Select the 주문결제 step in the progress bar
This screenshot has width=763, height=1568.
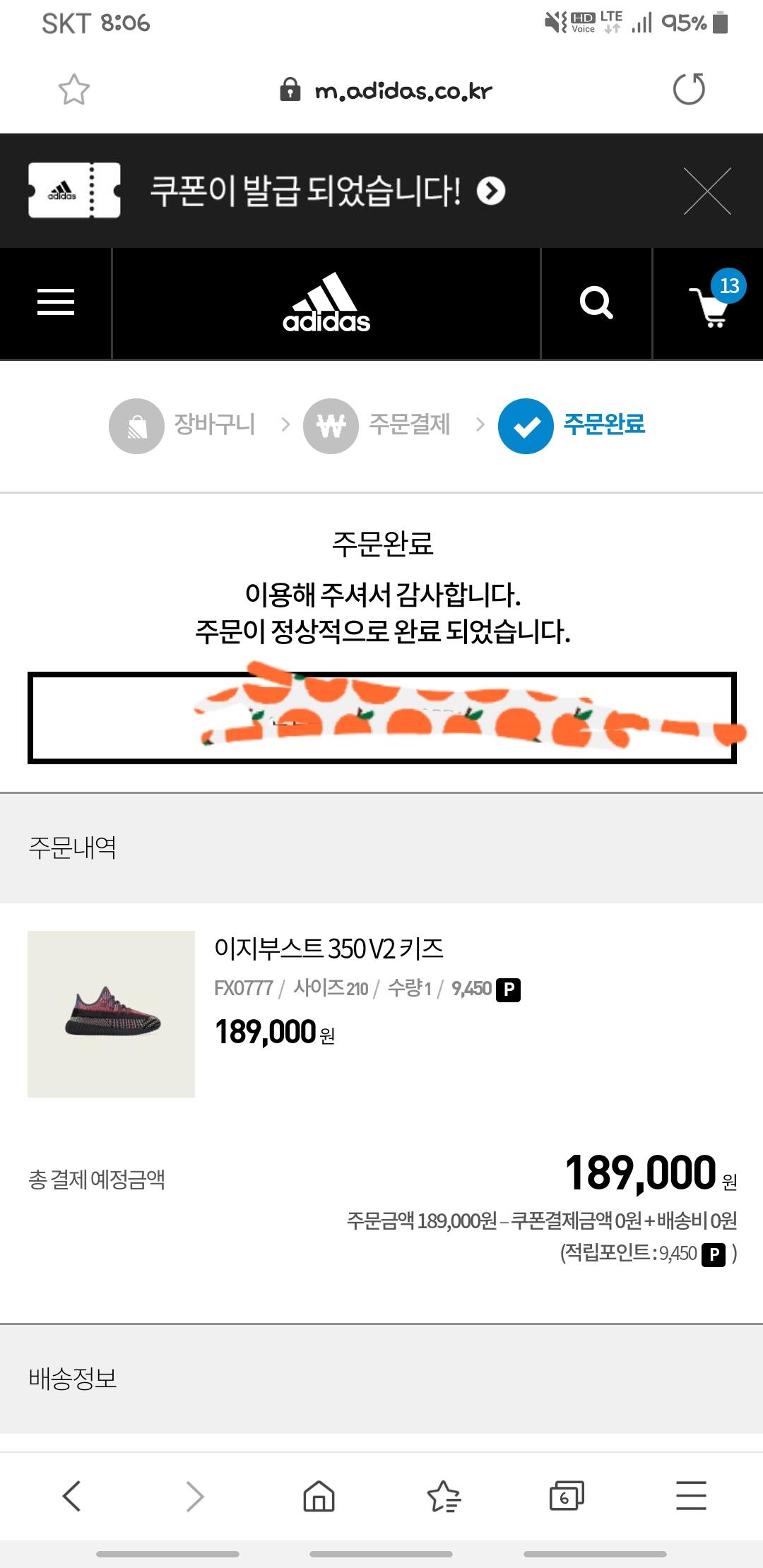point(377,425)
